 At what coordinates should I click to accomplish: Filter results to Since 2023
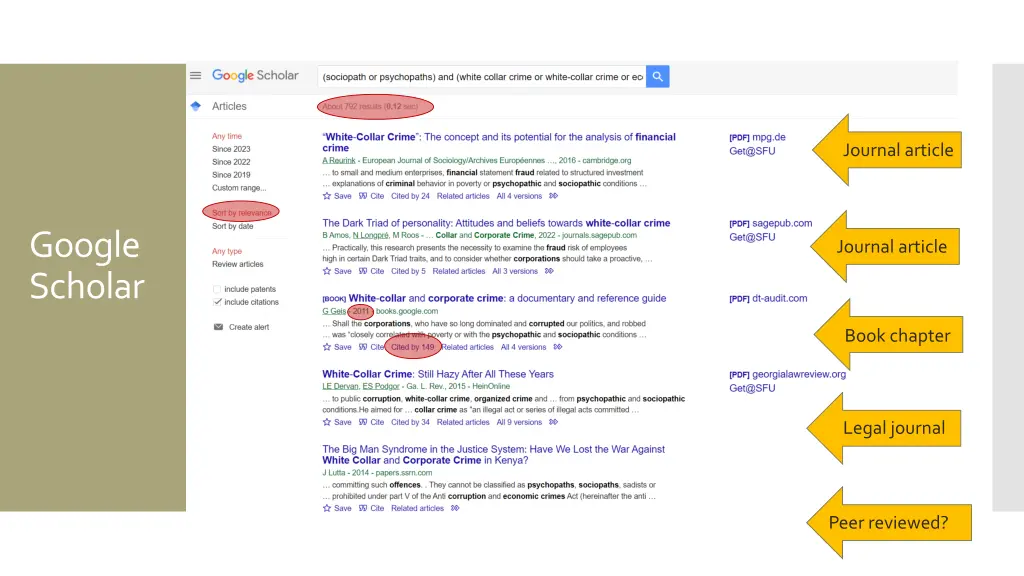(x=231, y=149)
